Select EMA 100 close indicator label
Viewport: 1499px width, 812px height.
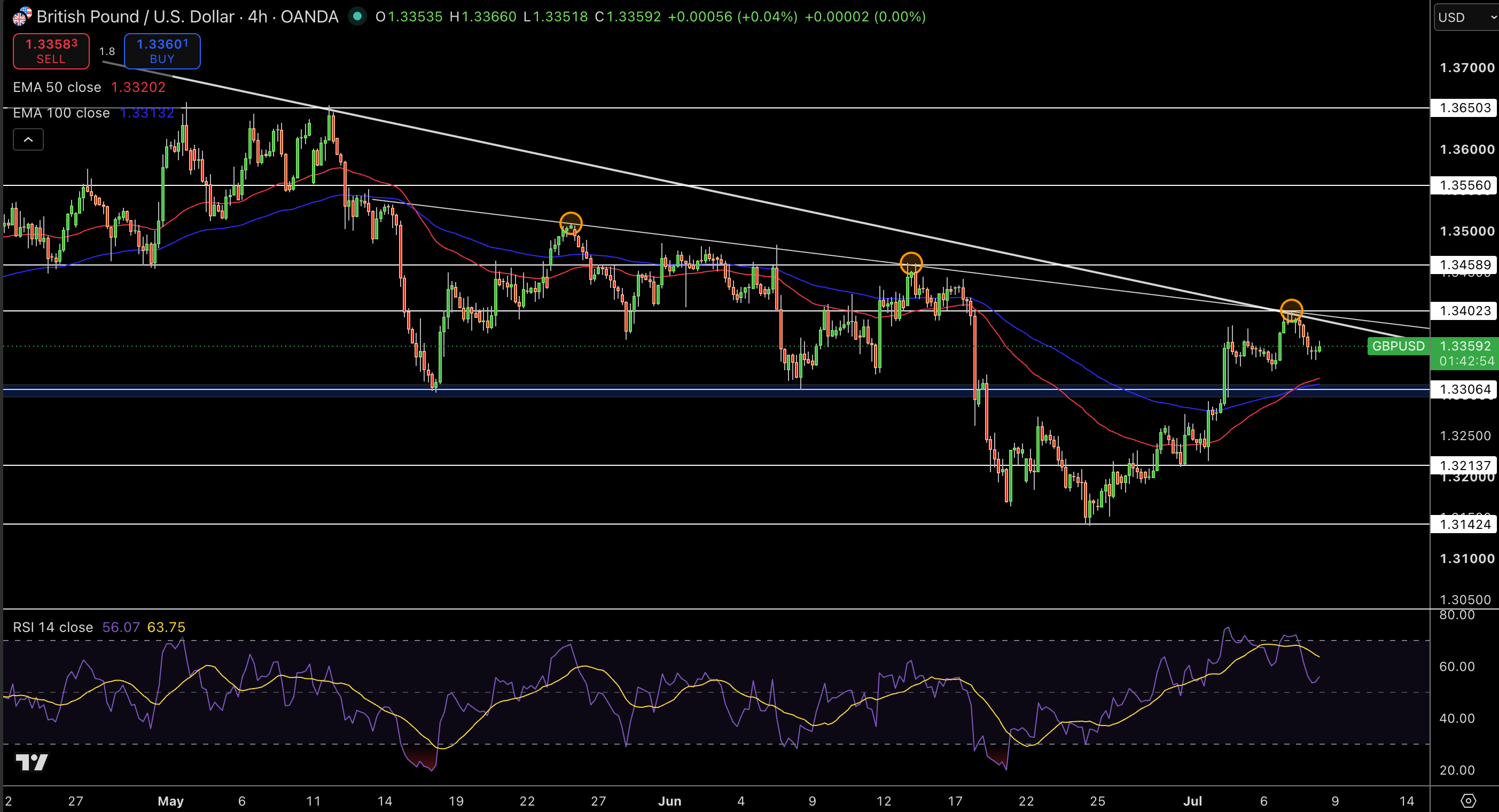click(x=61, y=113)
